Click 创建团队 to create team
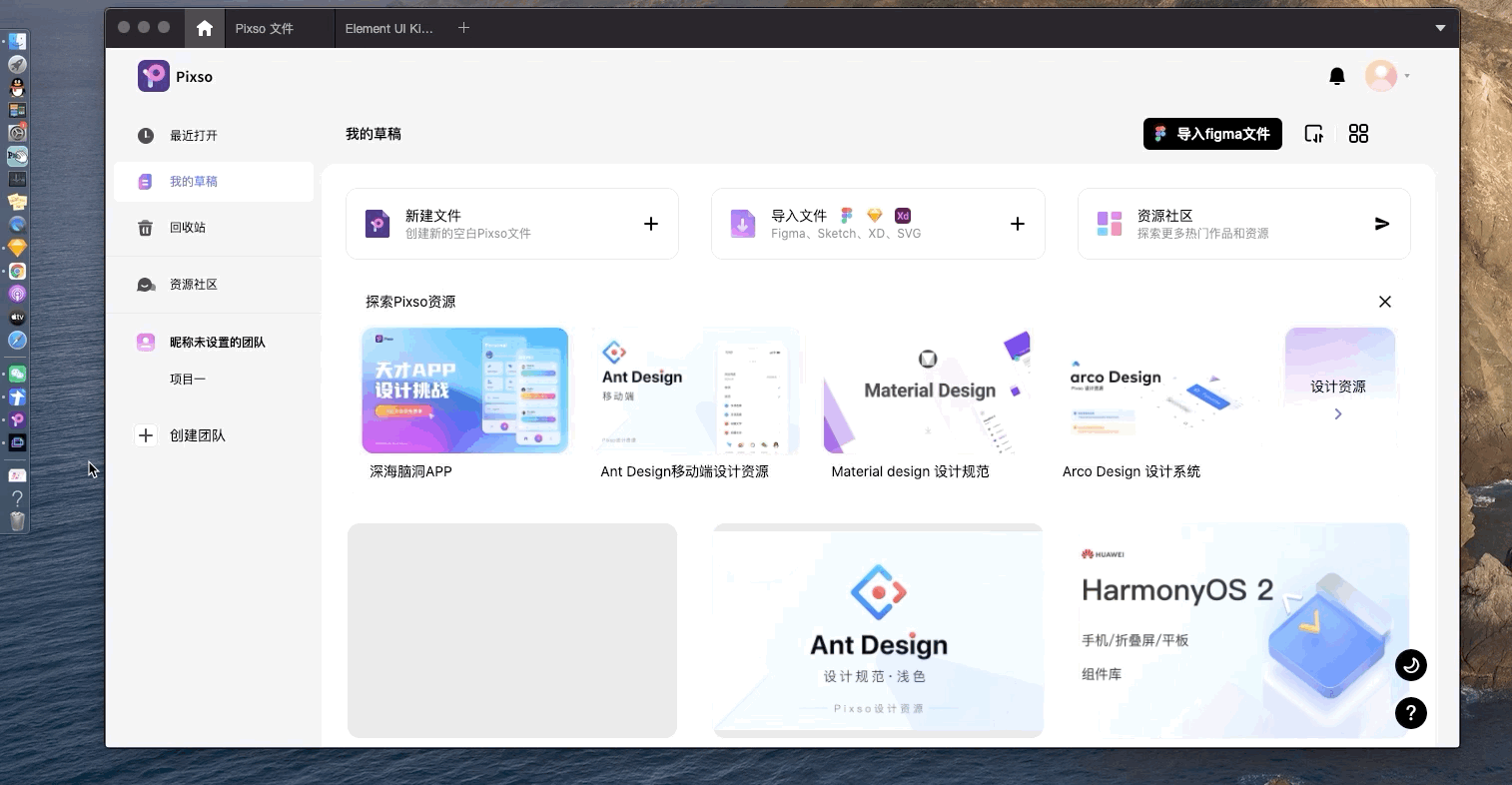Viewport: 1512px width, 785px height. (x=182, y=435)
